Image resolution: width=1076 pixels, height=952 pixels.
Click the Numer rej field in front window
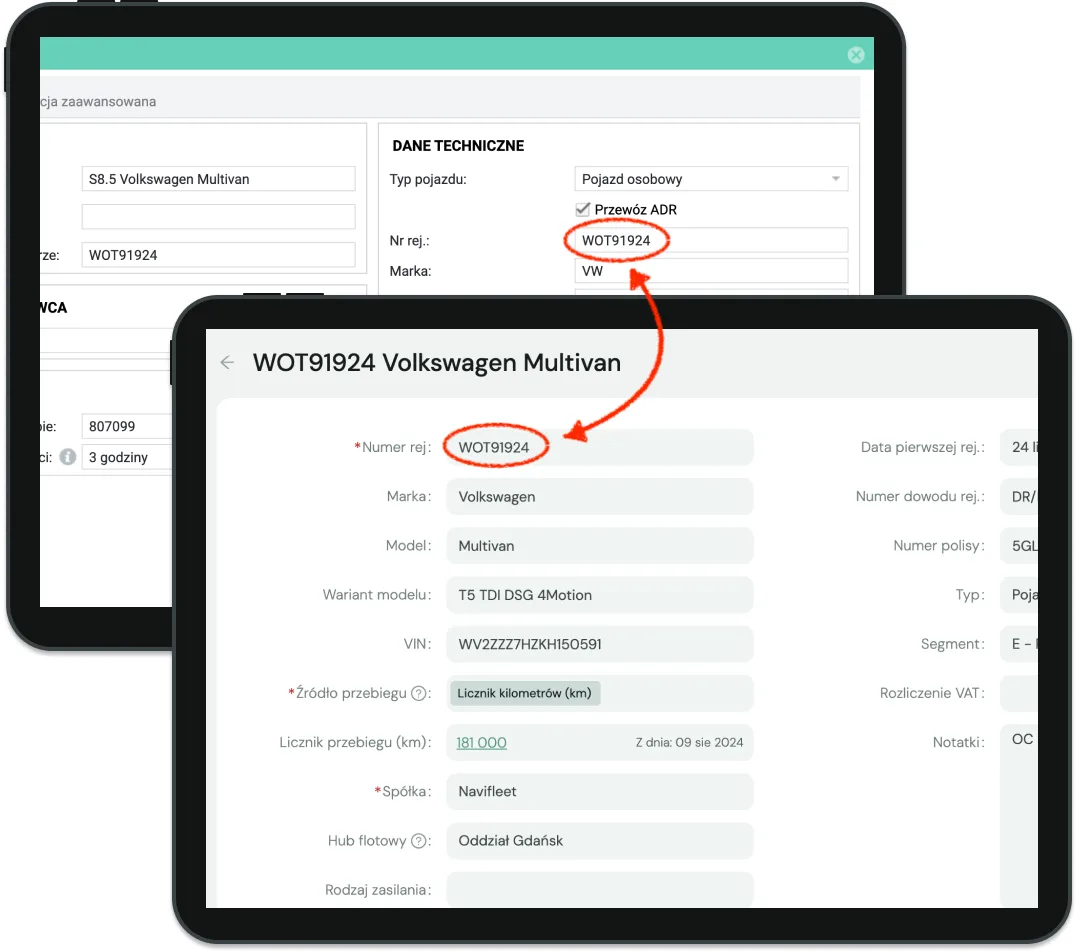600,448
